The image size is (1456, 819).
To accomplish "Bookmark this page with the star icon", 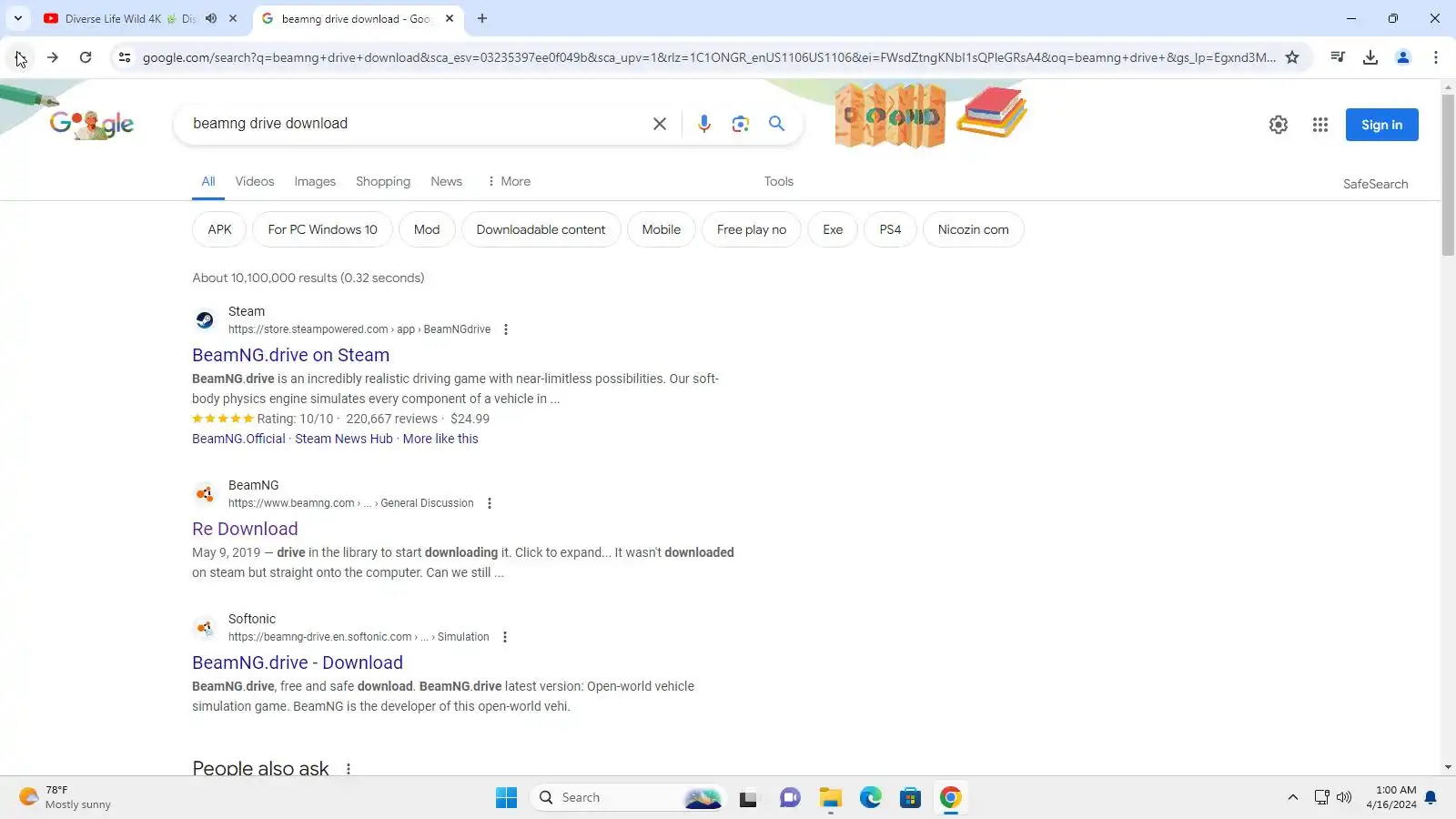I will (1292, 57).
